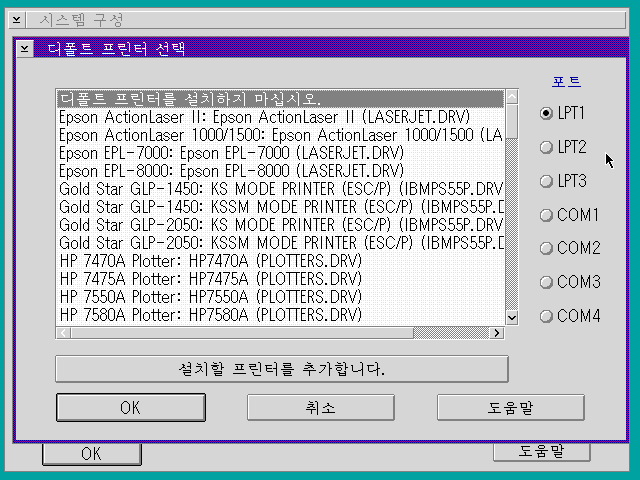Click the horizontal scroll right arrow
Screen dimensions: 640x480
[x=496, y=333]
